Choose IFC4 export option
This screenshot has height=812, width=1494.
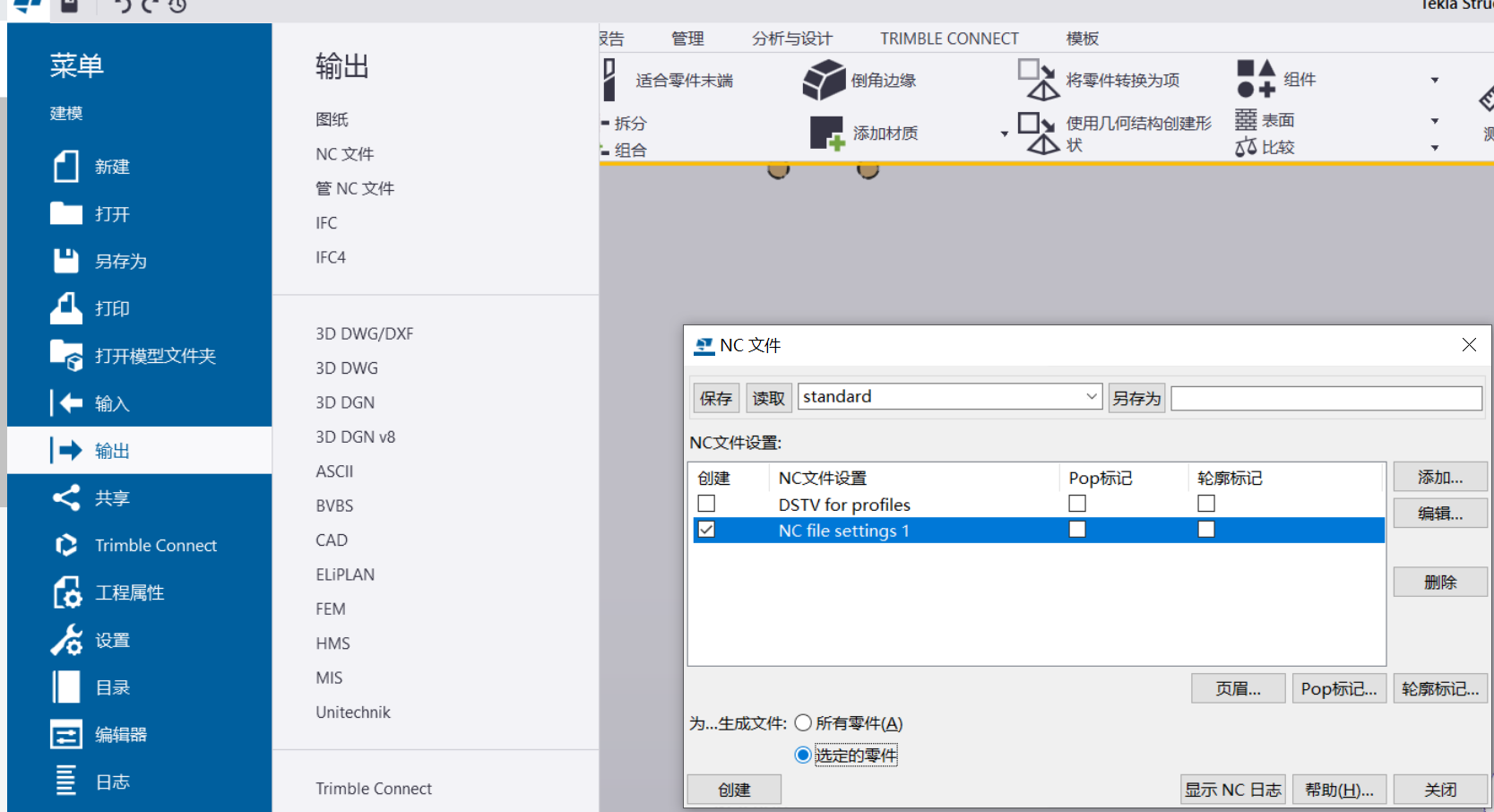331,257
